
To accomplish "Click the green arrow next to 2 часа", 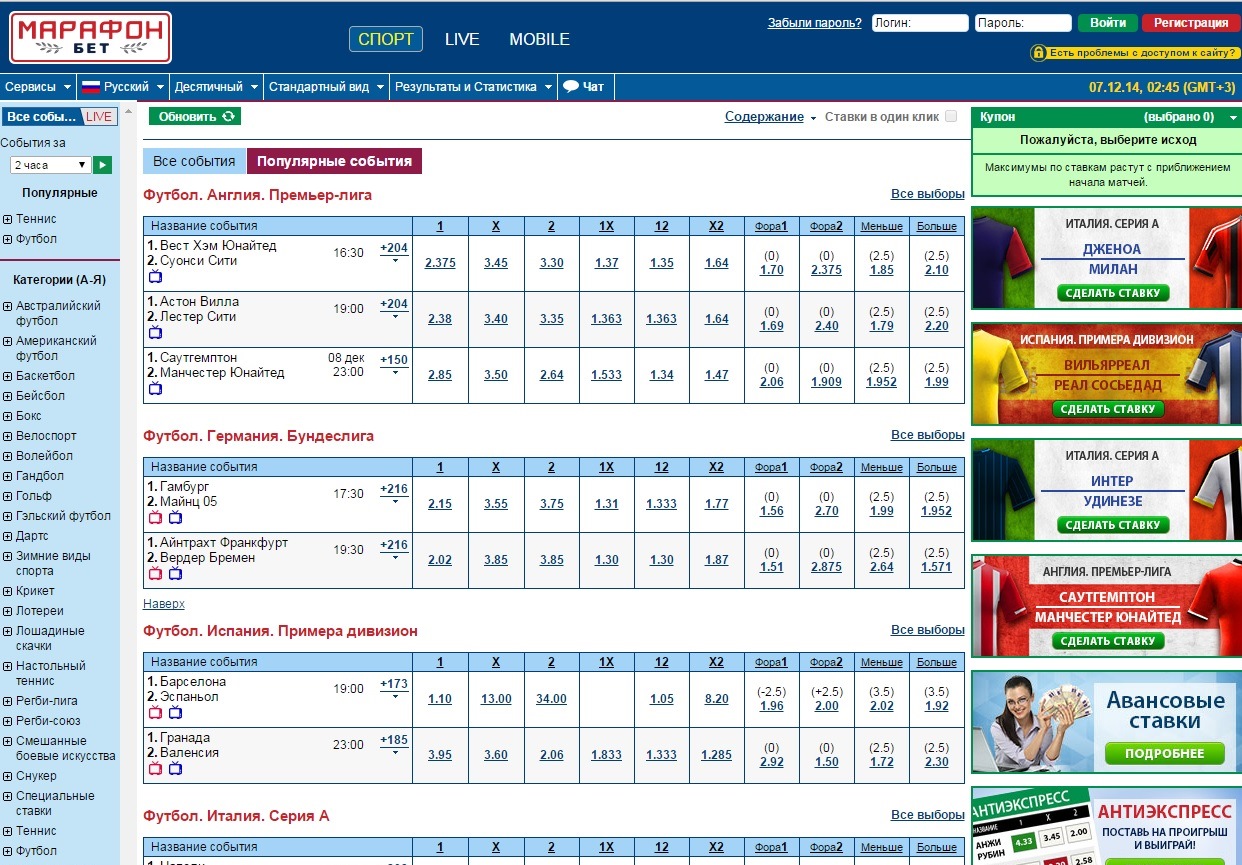I will [x=103, y=165].
